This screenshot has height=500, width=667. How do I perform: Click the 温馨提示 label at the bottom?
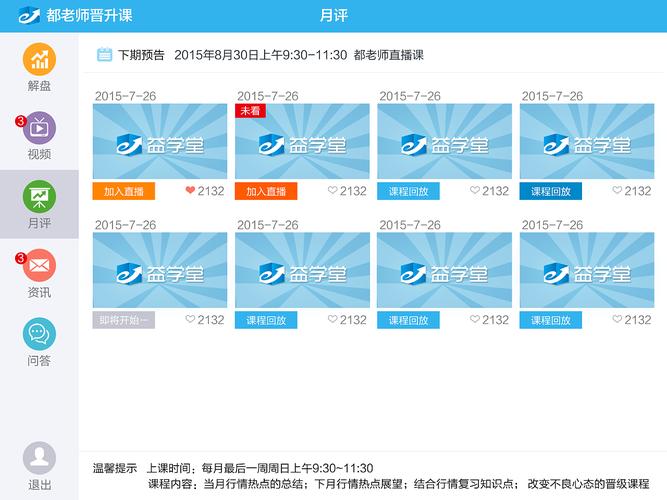115,468
